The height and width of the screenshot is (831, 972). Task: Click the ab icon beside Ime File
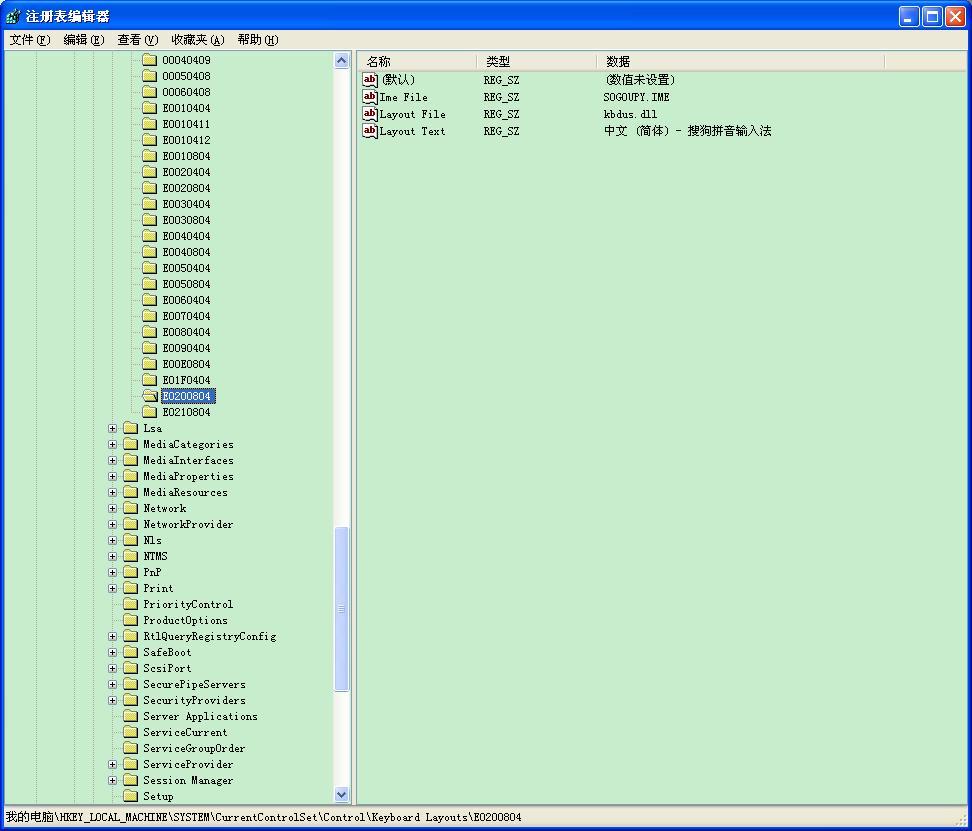point(370,96)
